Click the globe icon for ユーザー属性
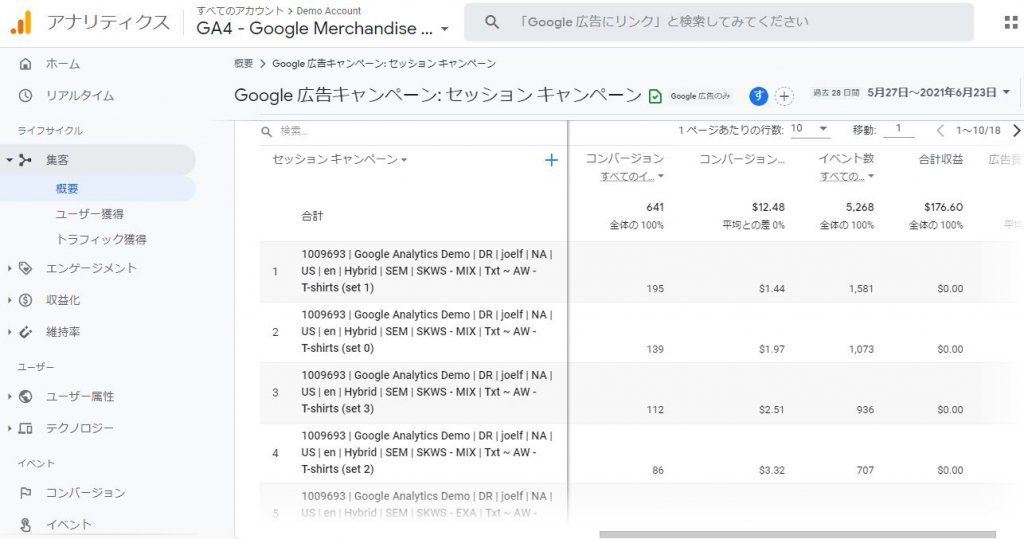Screen dimensions: 1024x539 tap(25, 397)
